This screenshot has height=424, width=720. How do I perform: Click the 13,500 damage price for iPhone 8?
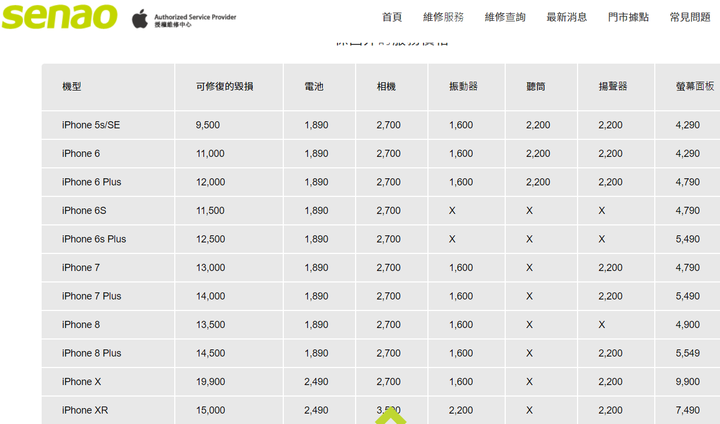click(210, 324)
